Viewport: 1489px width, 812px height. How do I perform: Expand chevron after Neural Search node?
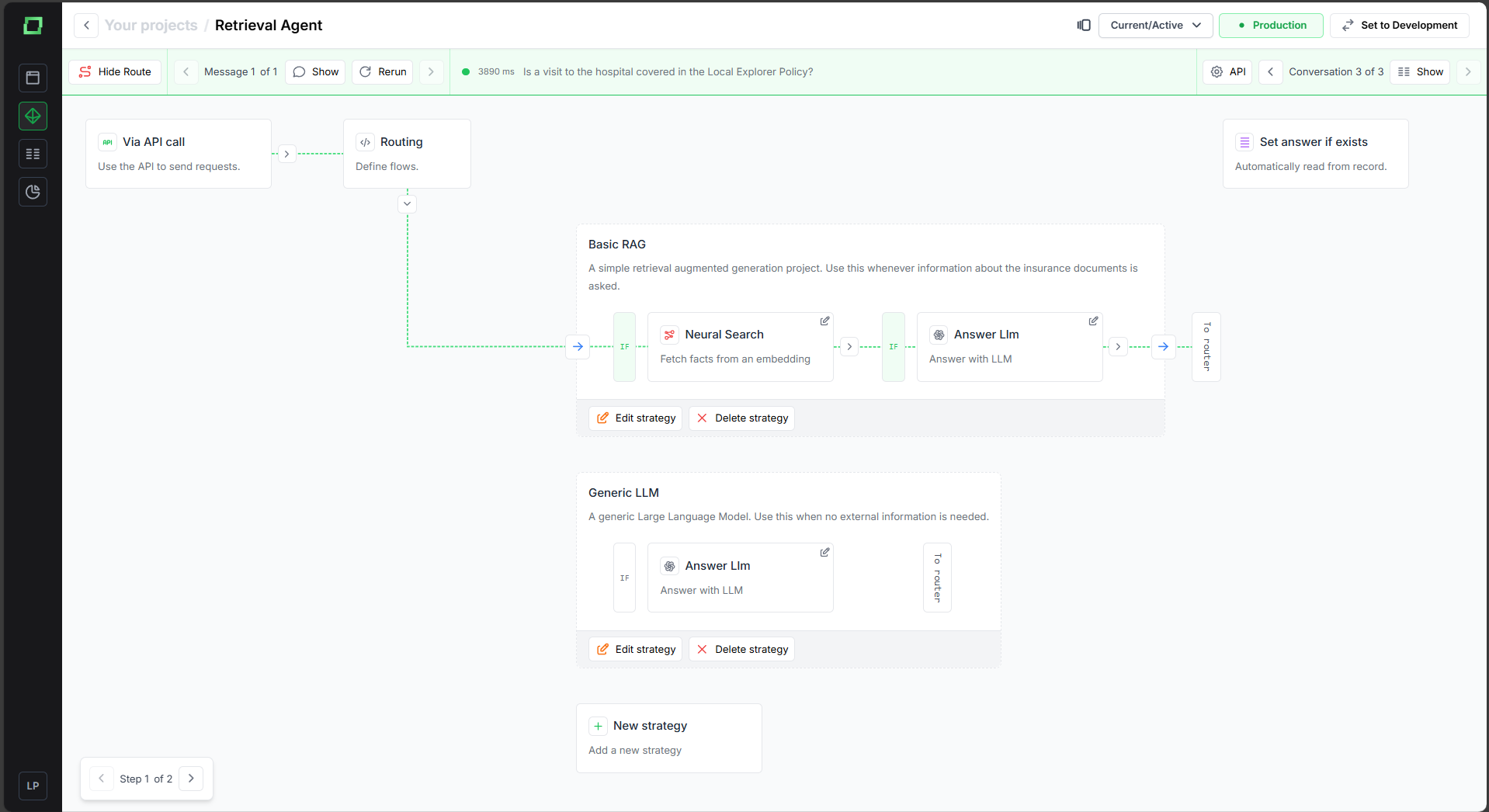pos(849,346)
